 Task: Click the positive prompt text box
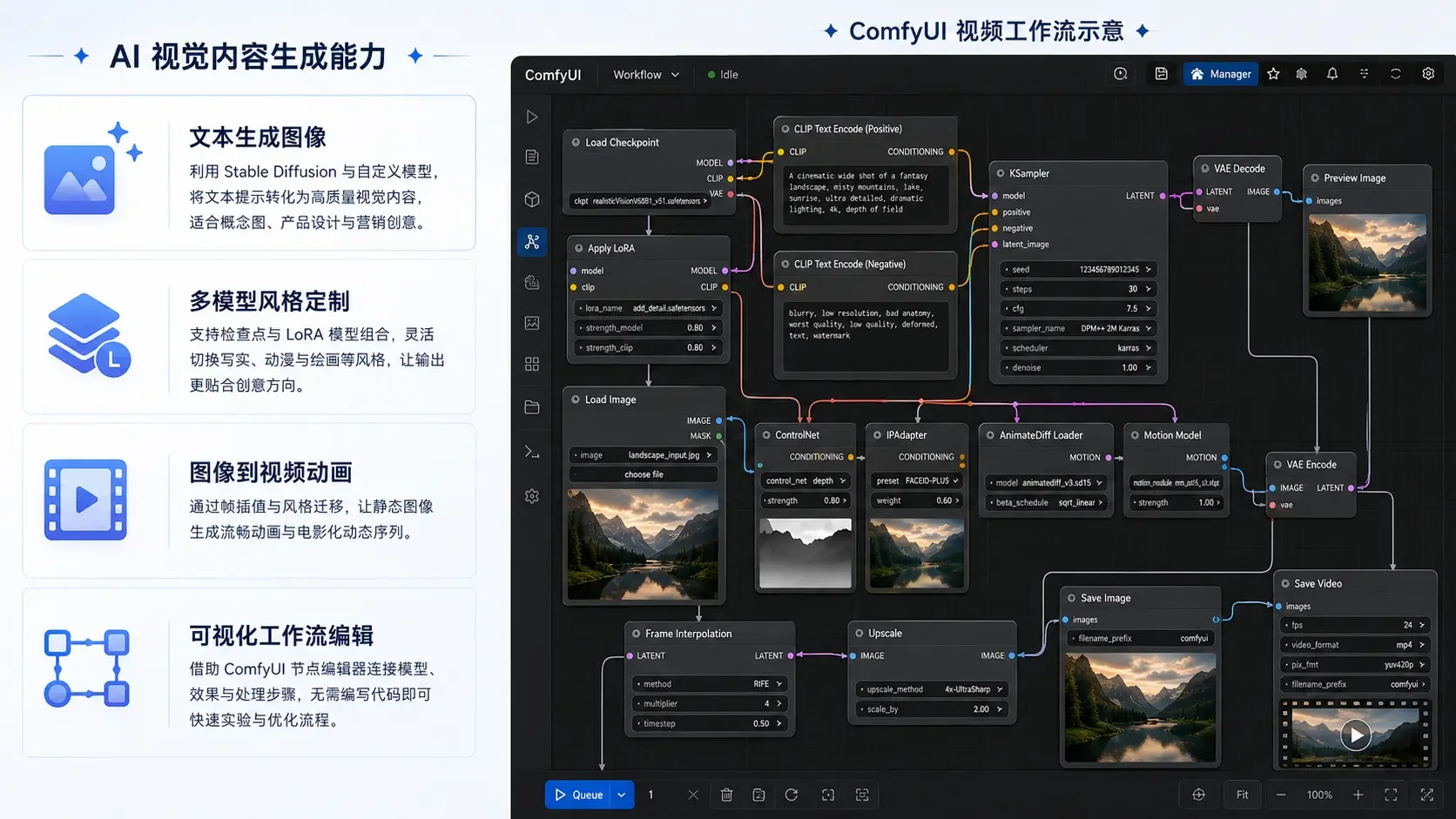(x=866, y=196)
